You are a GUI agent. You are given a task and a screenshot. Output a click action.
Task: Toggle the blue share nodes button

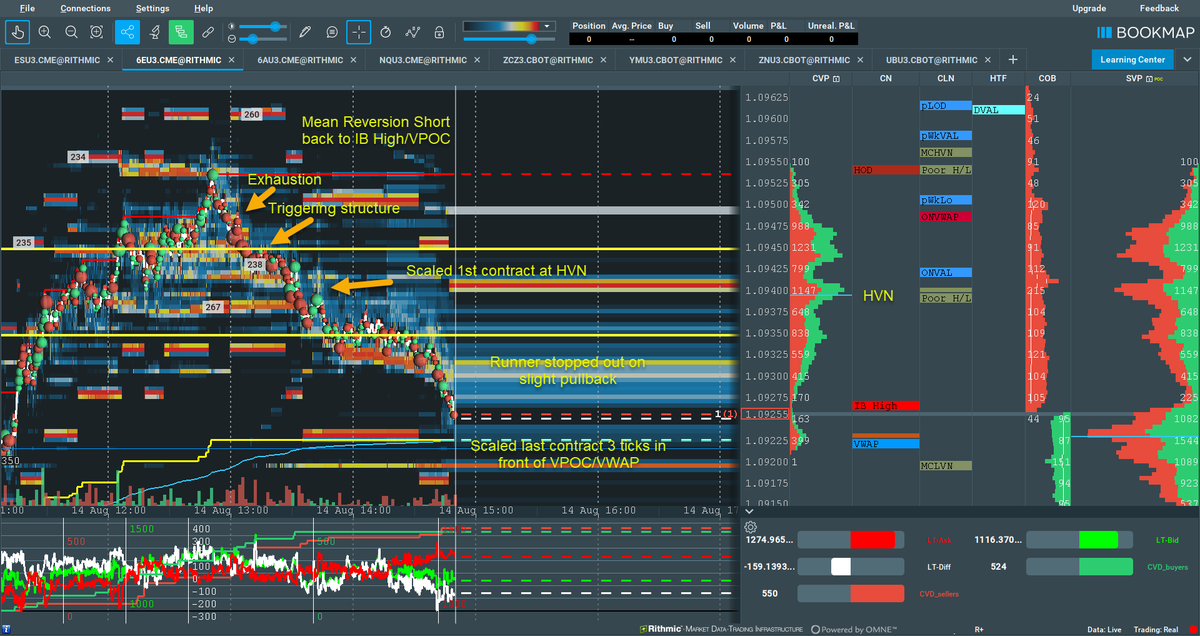128,32
